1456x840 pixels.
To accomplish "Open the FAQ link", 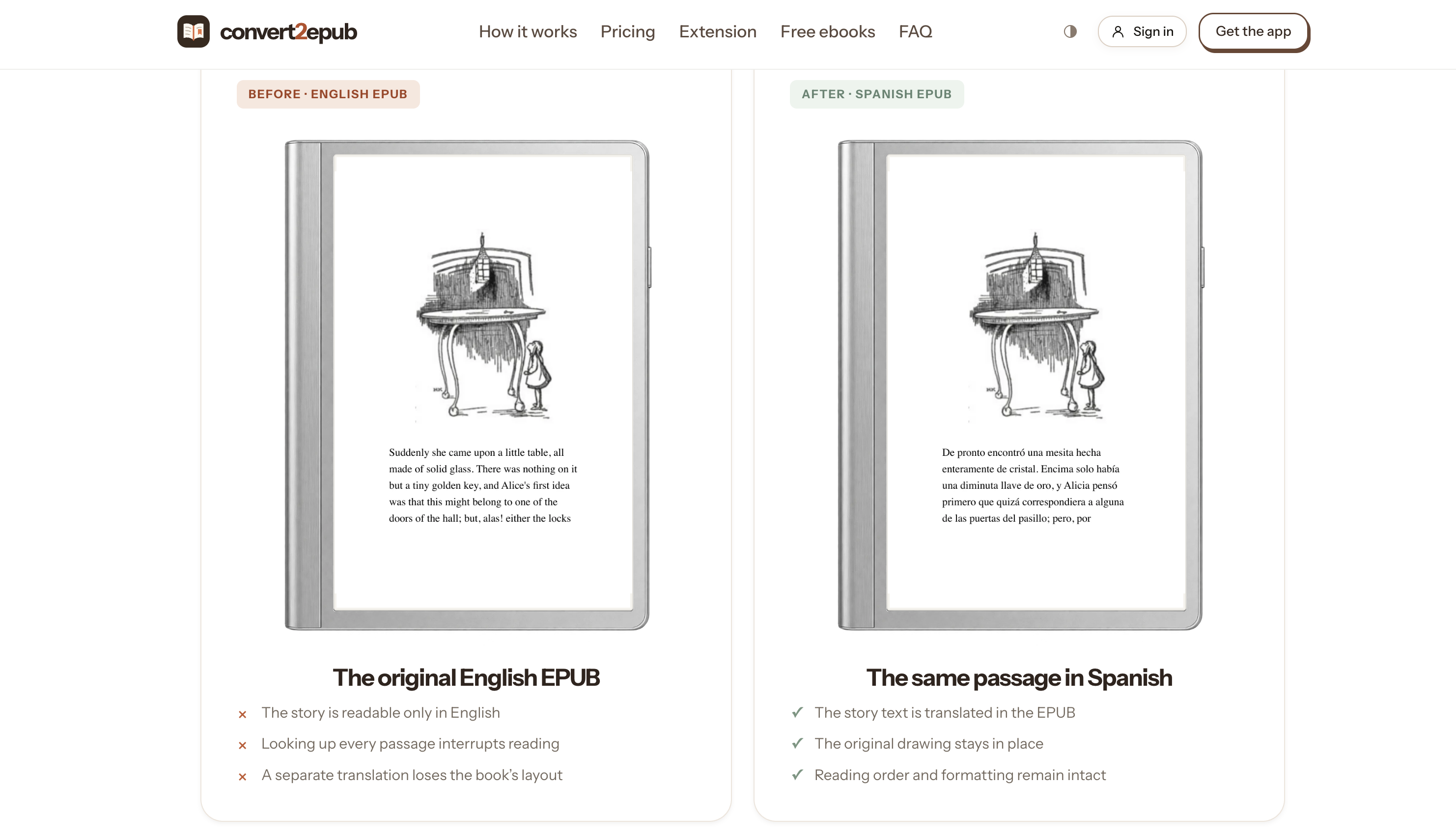I will 915,31.
